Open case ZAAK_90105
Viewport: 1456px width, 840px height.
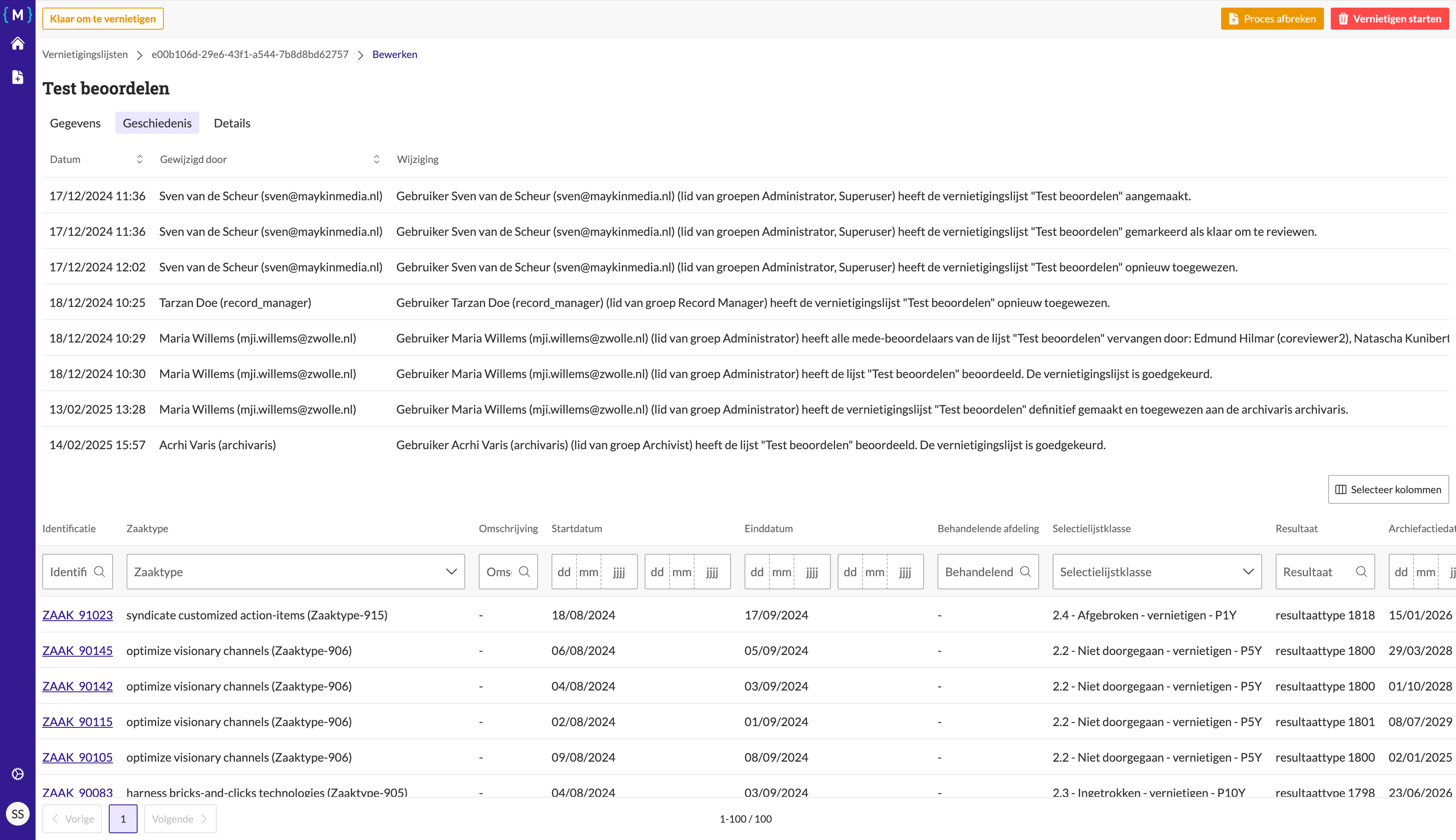click(x=77, y=757)
